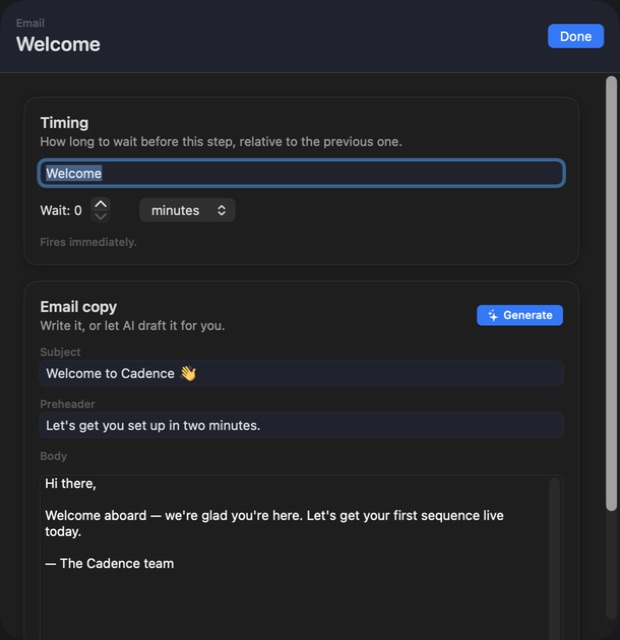Click the Body text area scrollbar
This screenshot has height=640, width=620.
tap(554, 559)
